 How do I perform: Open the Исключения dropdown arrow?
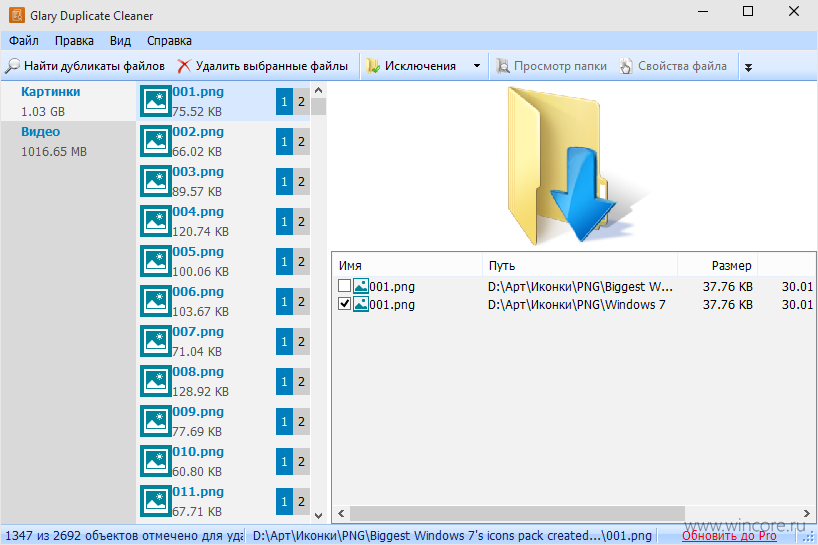[477, 66]
